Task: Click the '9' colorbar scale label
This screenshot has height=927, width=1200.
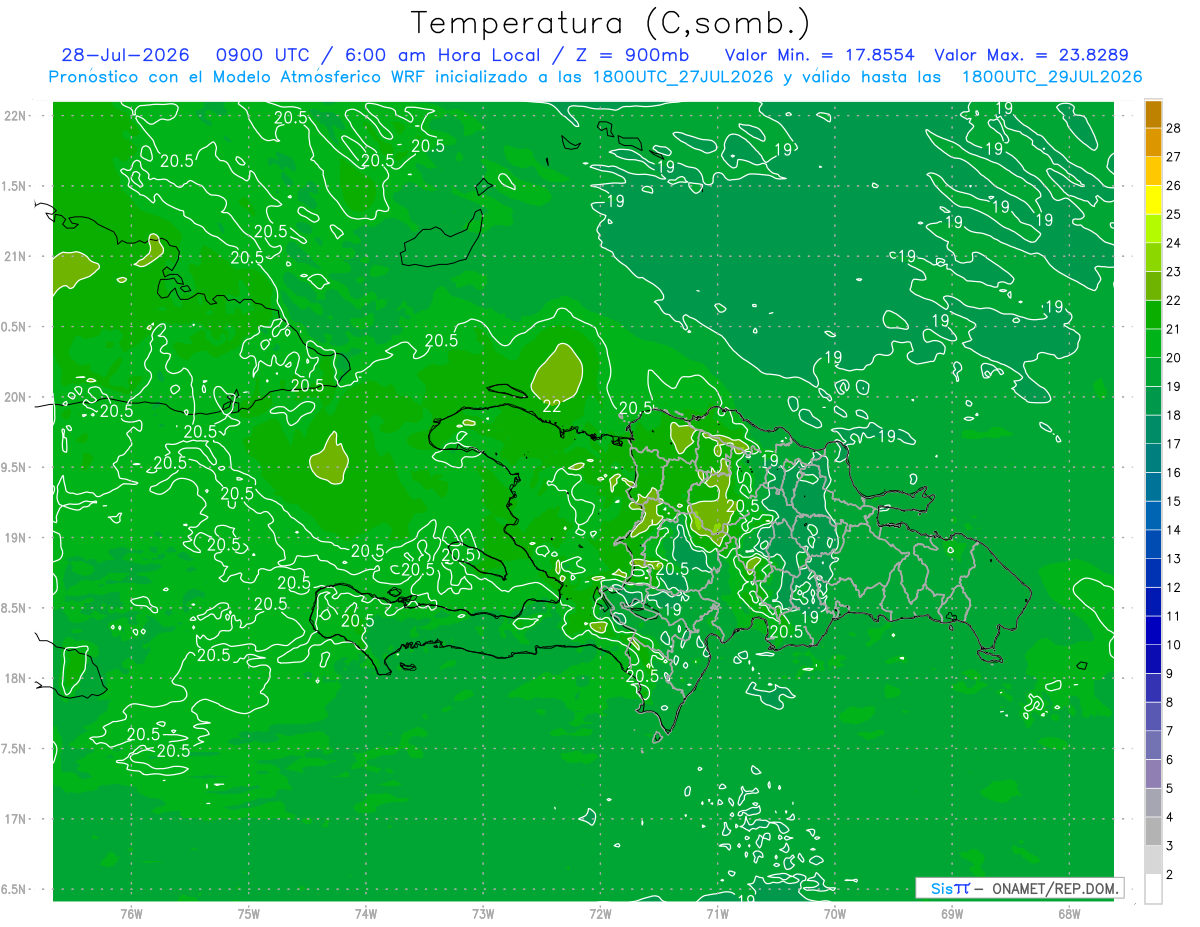Action: pyautogui.click(x=1170, y=674)
